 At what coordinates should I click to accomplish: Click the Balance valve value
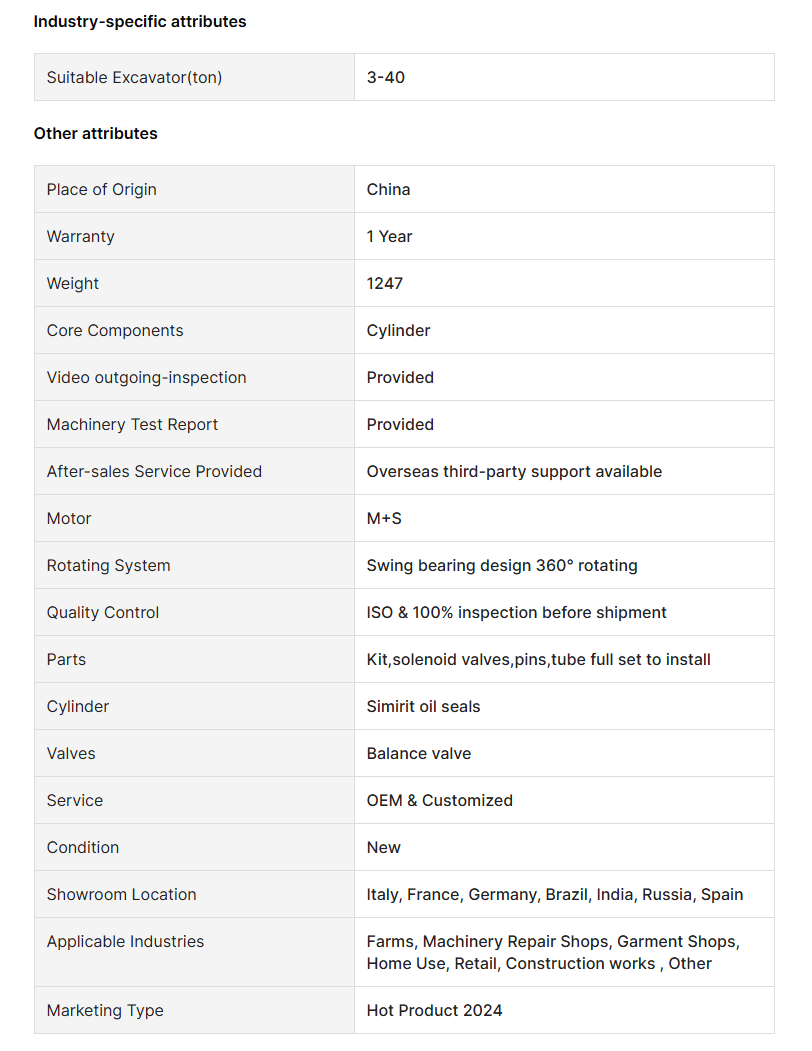419,753
